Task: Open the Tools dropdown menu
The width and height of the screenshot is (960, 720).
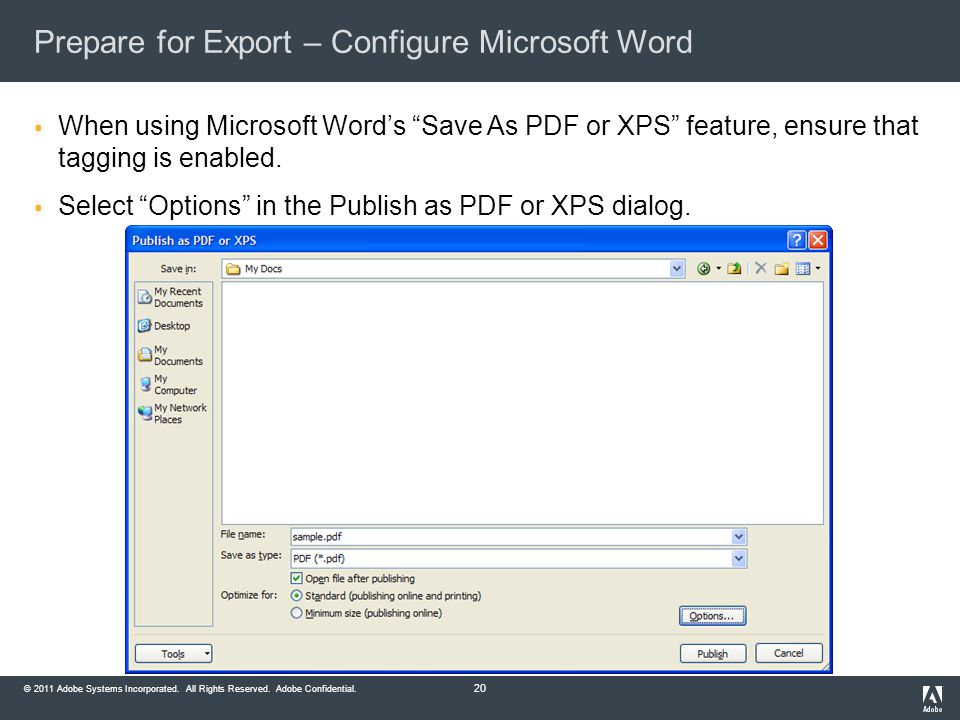Action: click(173, 654)
